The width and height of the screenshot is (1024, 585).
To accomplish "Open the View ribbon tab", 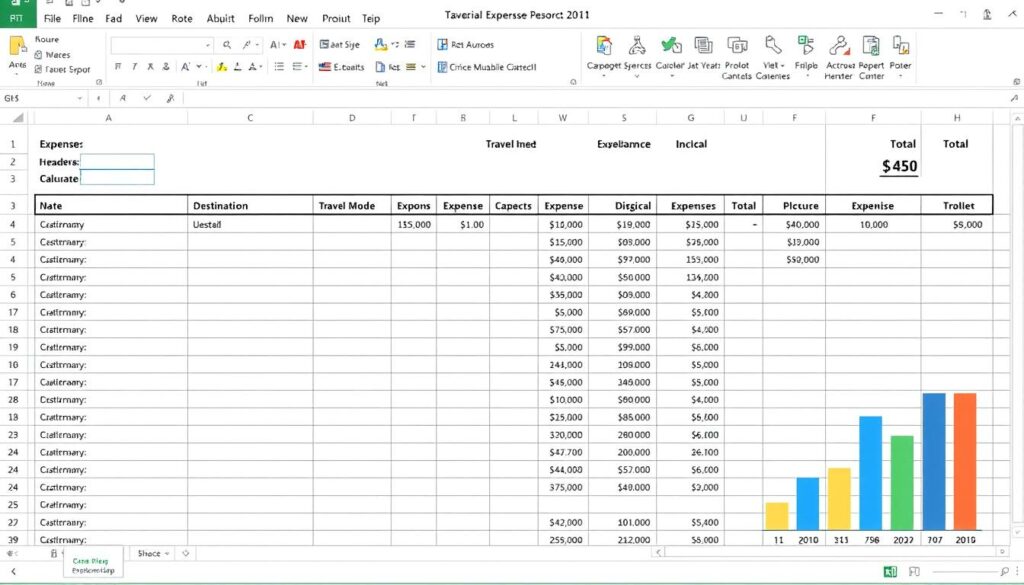I will click(x=146, y=18).
